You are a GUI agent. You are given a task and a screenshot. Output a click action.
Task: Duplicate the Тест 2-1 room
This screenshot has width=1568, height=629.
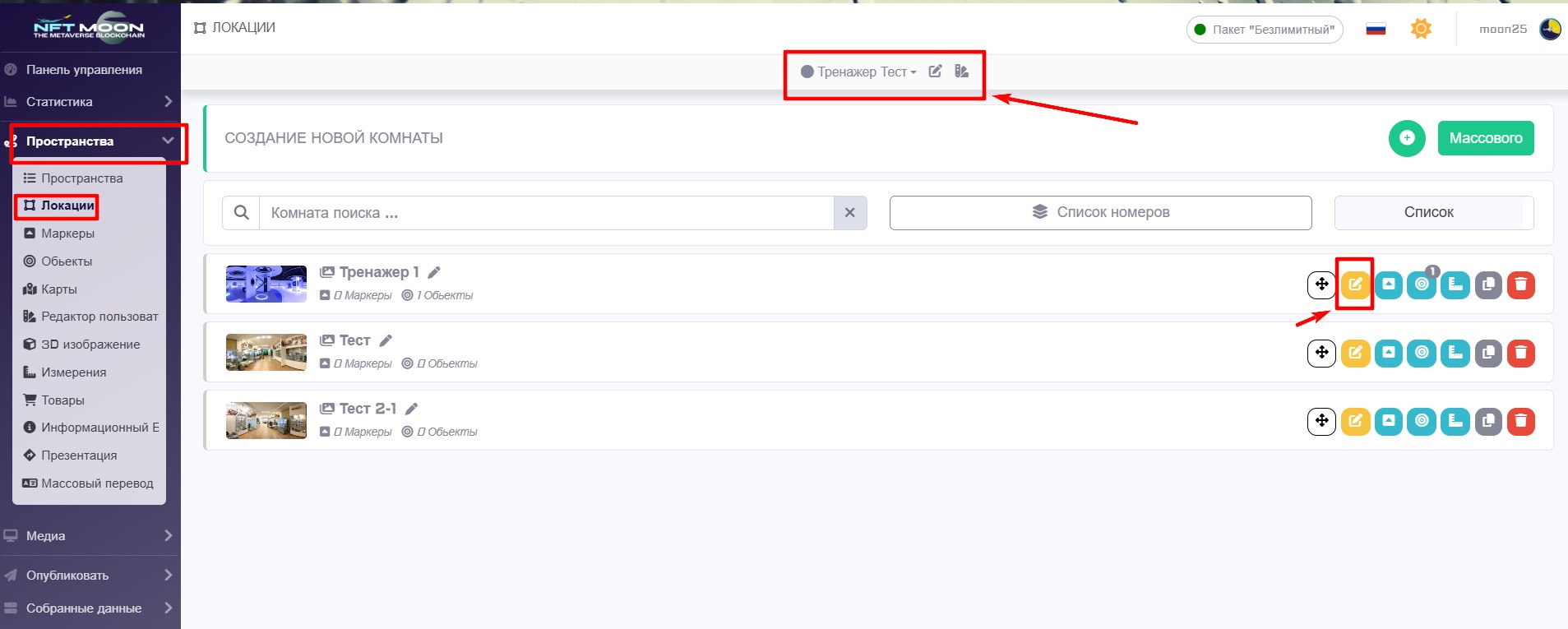(x=1488, y=421)
